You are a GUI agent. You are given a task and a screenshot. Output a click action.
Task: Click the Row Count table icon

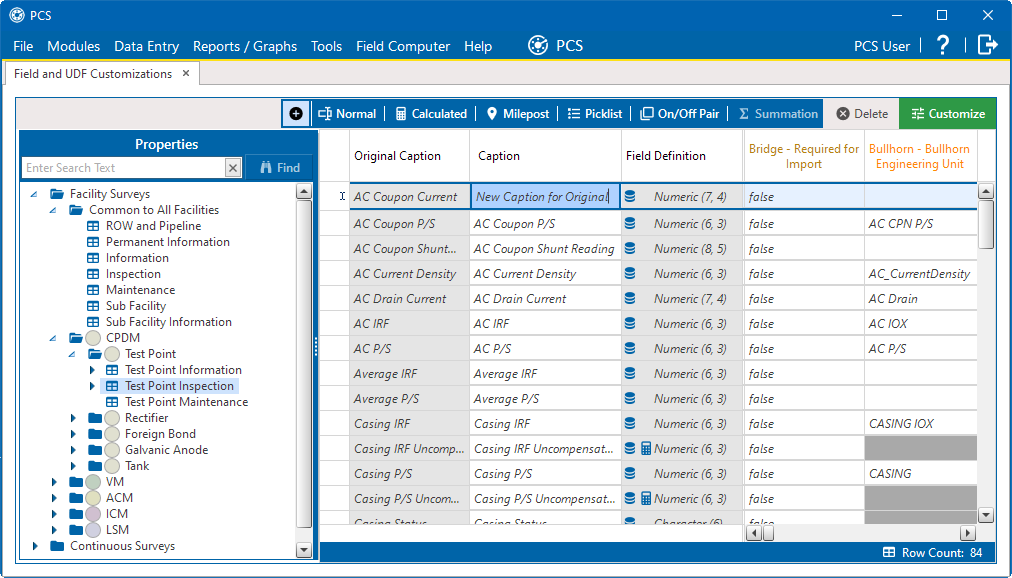tap(889, 553)
